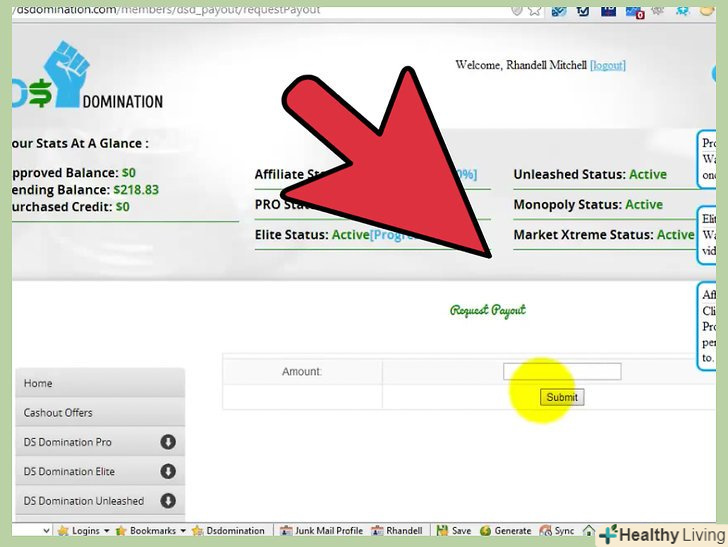
Task: Click the Amount label
Action: coord(302,371)
